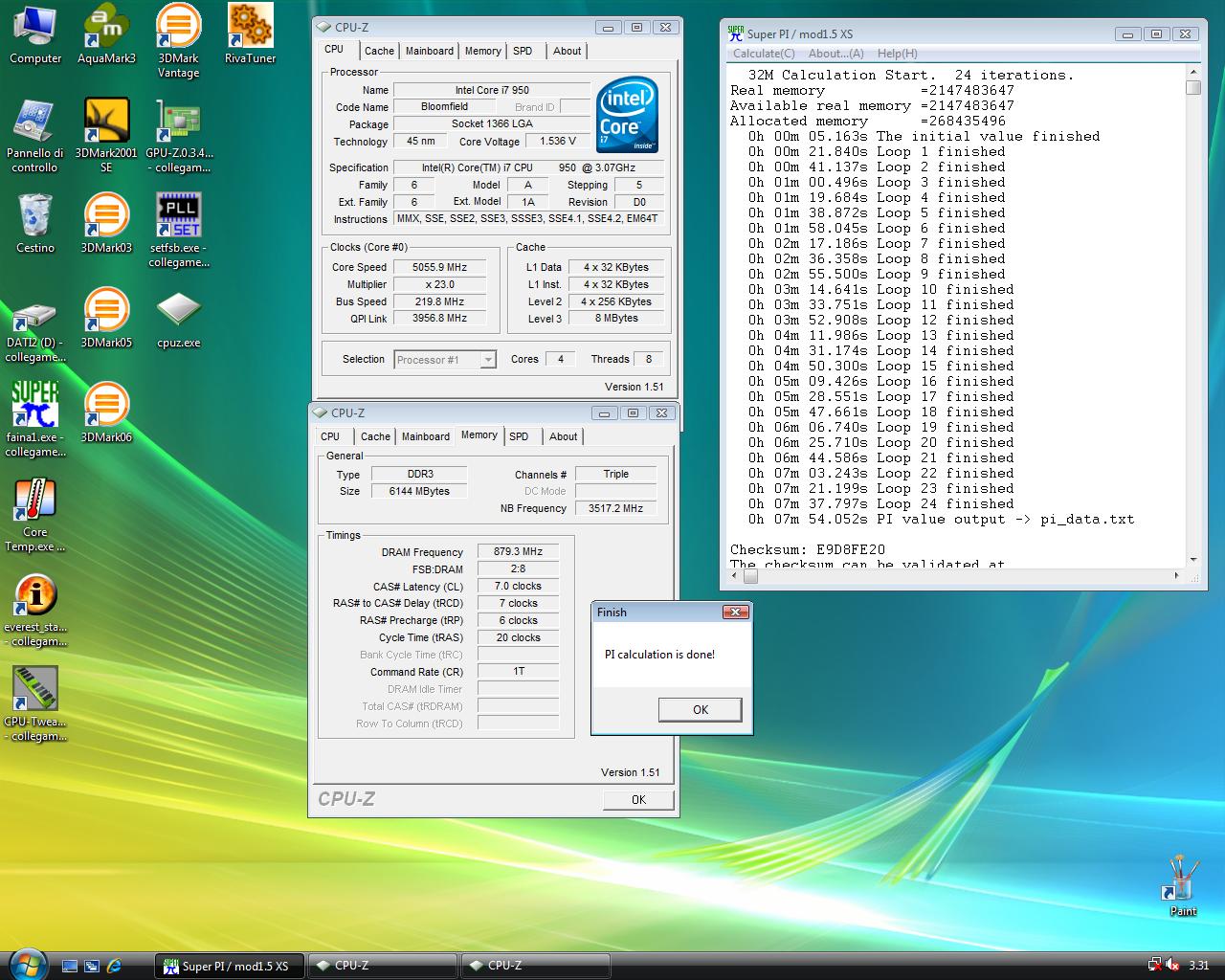
Task: Switch to Super PI taskbar button
Action: coord(229,966)
